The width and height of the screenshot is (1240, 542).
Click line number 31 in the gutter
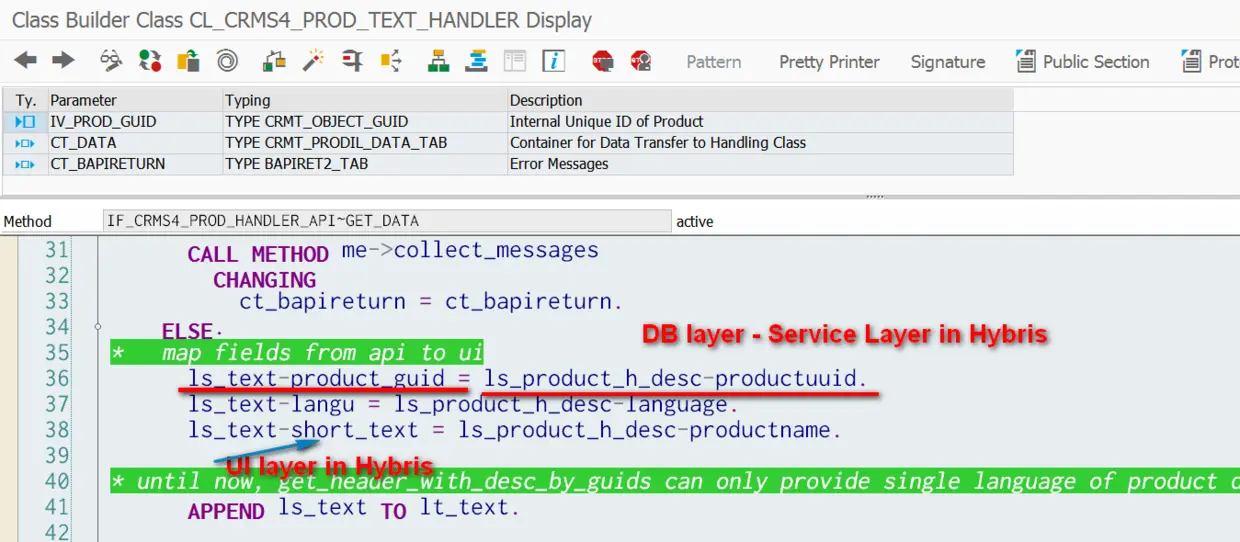(x=57, y=250)
